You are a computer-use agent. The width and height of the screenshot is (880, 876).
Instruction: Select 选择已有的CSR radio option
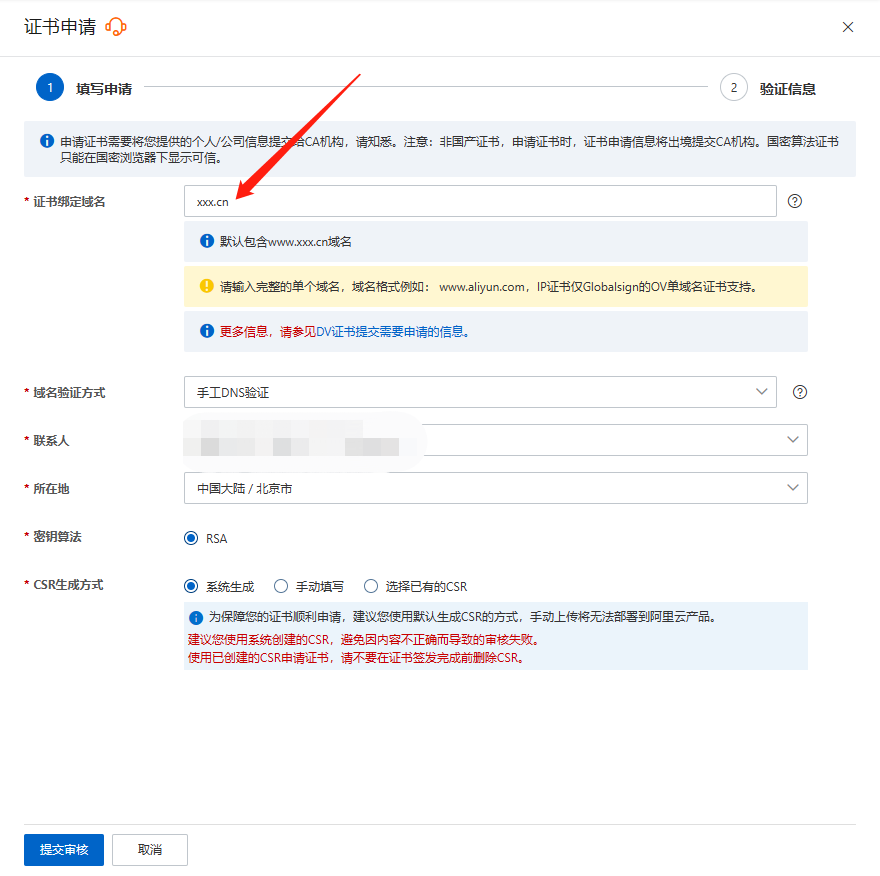click(x=371, y=586)
